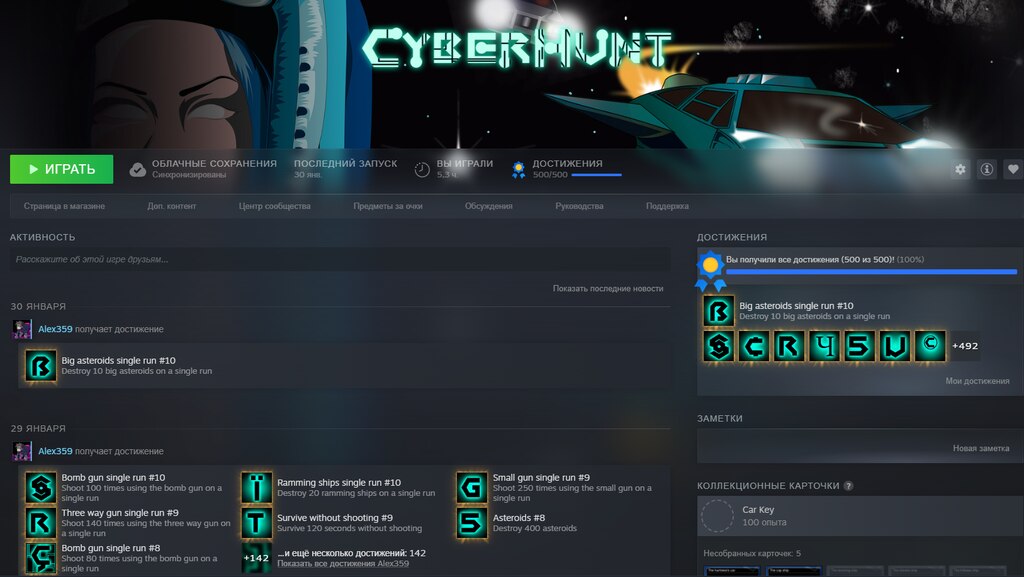Open Поддержка tab
1024x577 pixels.
point(667,206)
